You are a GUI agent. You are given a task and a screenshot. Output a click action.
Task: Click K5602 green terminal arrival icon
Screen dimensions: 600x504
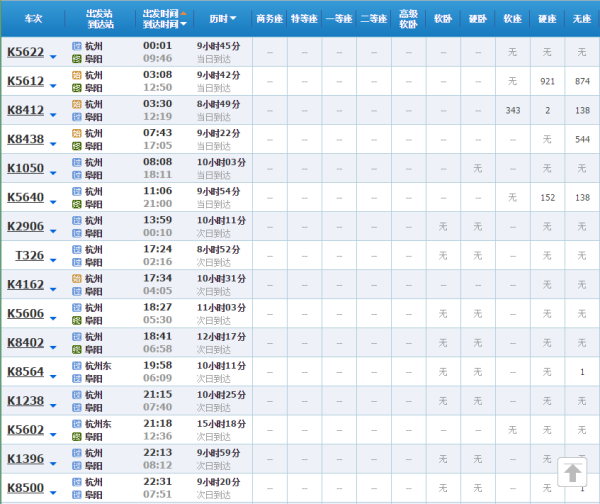(x=77, y=437)
